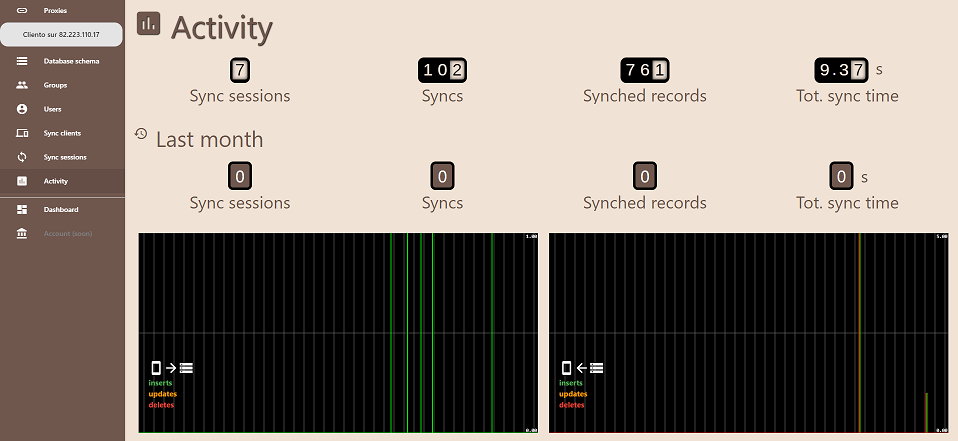Click the green inserts legend in left chart
The height and width of the screenshot is (441, 958).
pos(160,383)
